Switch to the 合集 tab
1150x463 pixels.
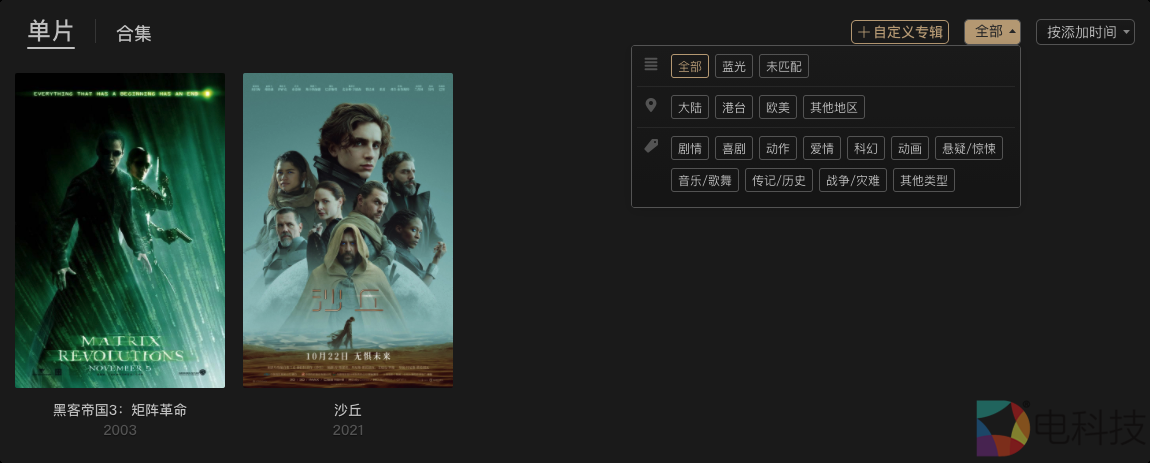133,33
